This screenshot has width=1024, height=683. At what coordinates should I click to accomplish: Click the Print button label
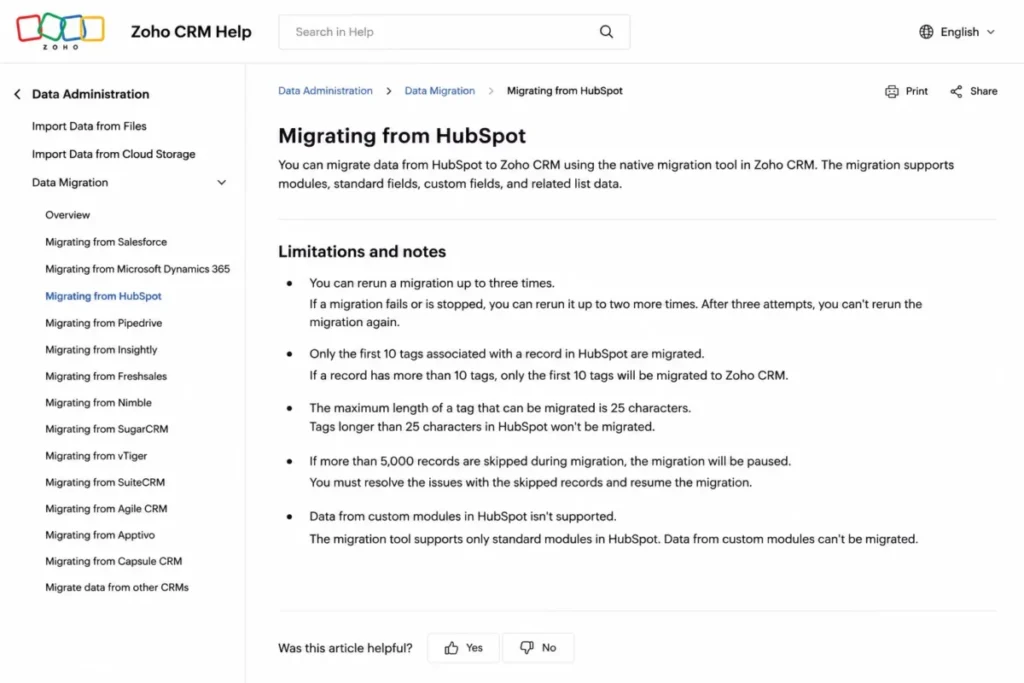pos(916,91)
